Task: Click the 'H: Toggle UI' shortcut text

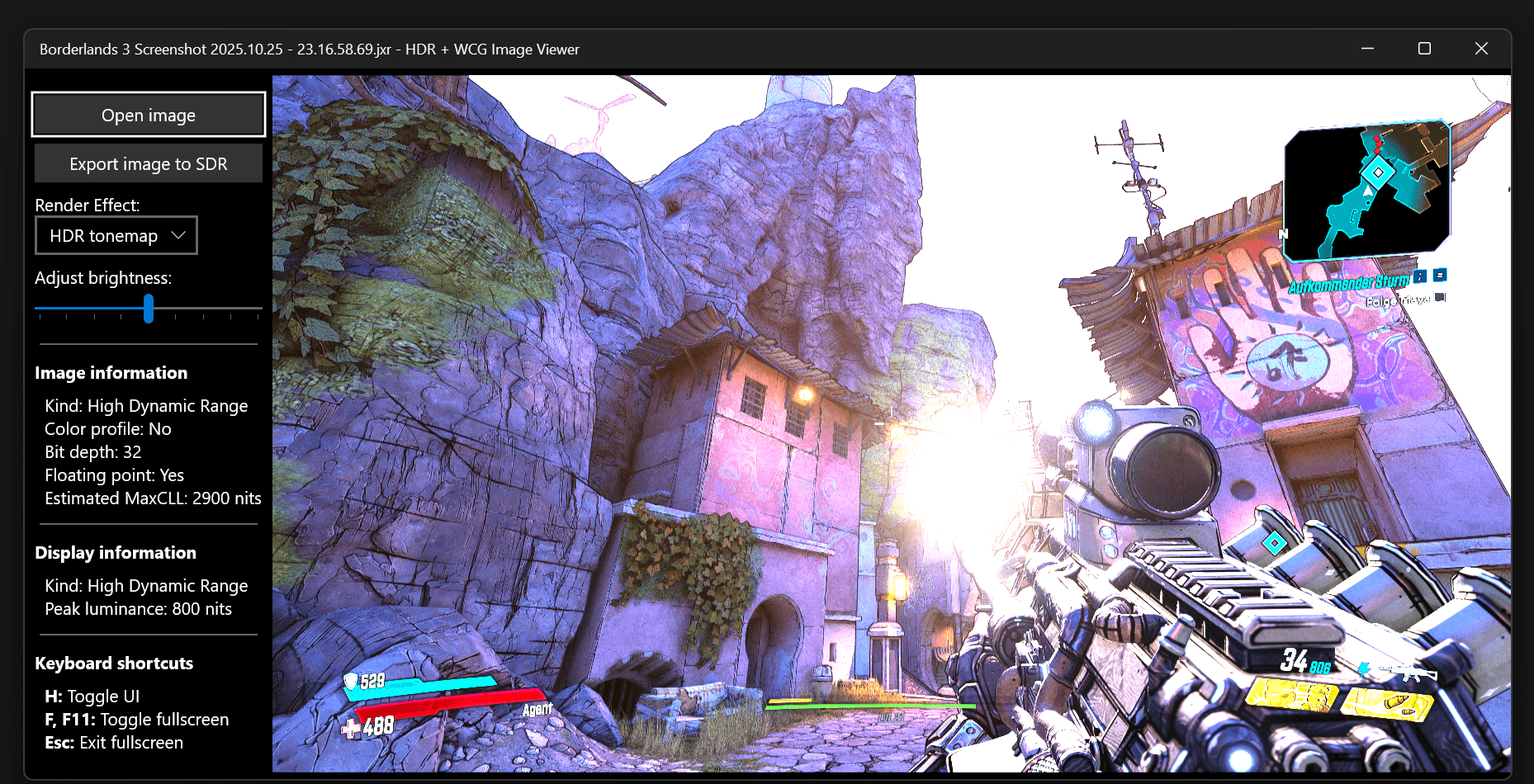Action: tap(92, 697)
